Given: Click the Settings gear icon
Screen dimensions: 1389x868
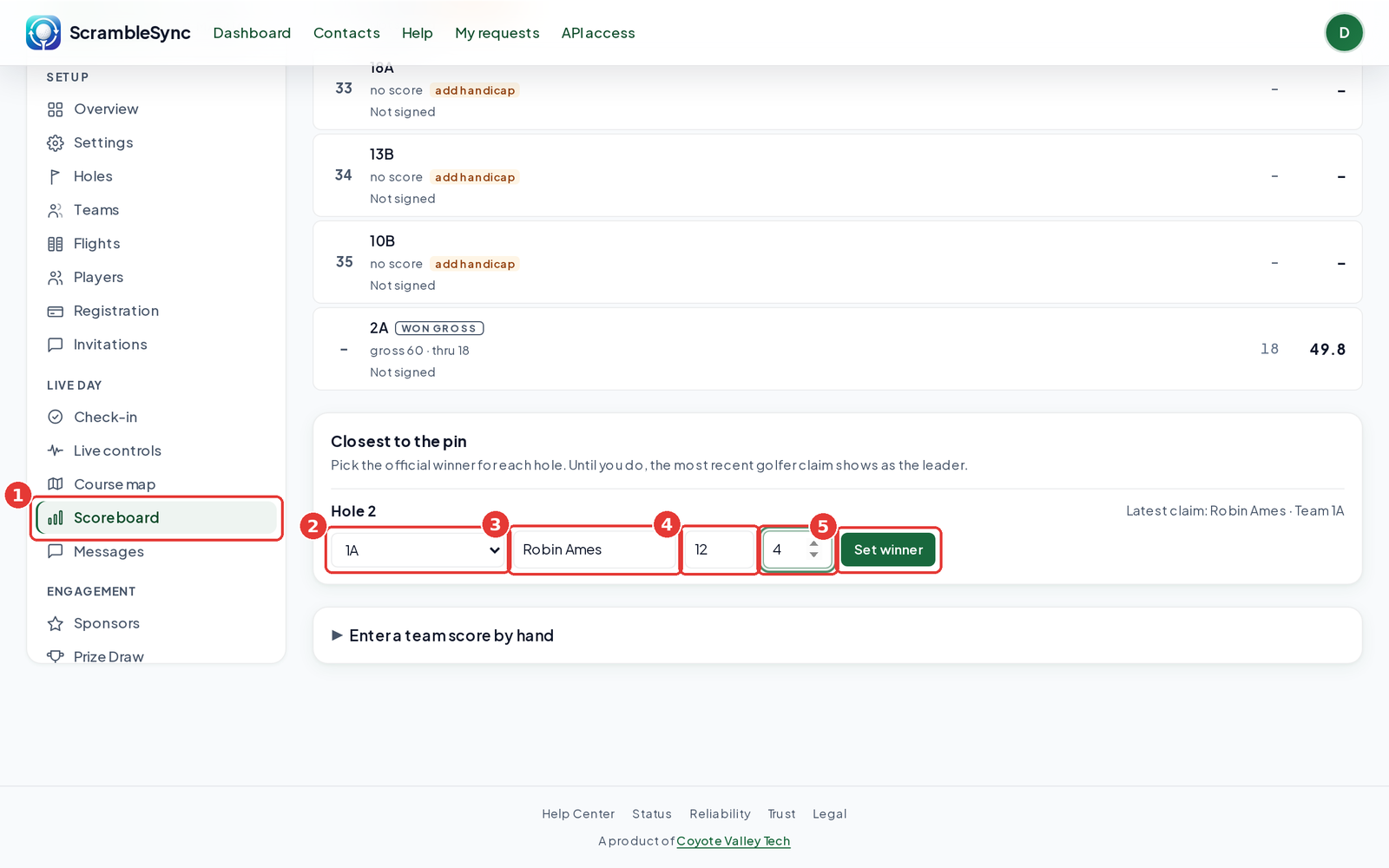Looking at the screenshot, I should click(x=56, y=143).
